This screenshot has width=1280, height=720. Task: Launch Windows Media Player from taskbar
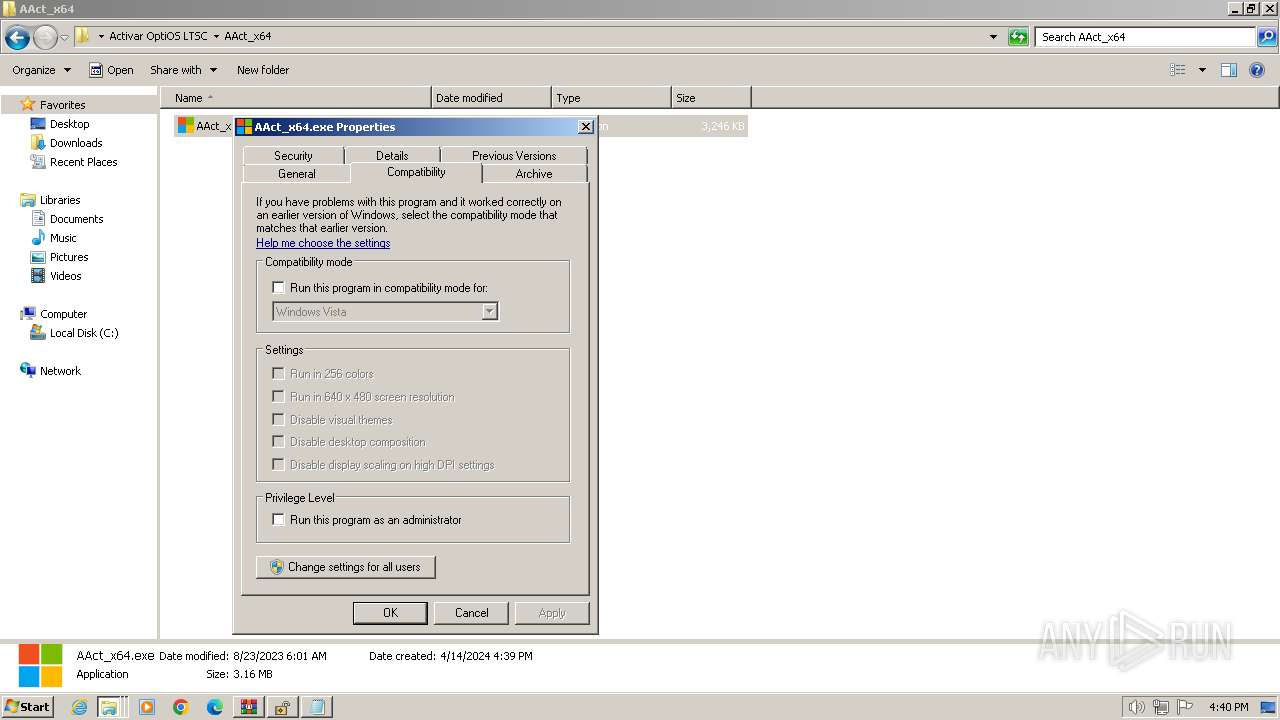click(147, 707)
